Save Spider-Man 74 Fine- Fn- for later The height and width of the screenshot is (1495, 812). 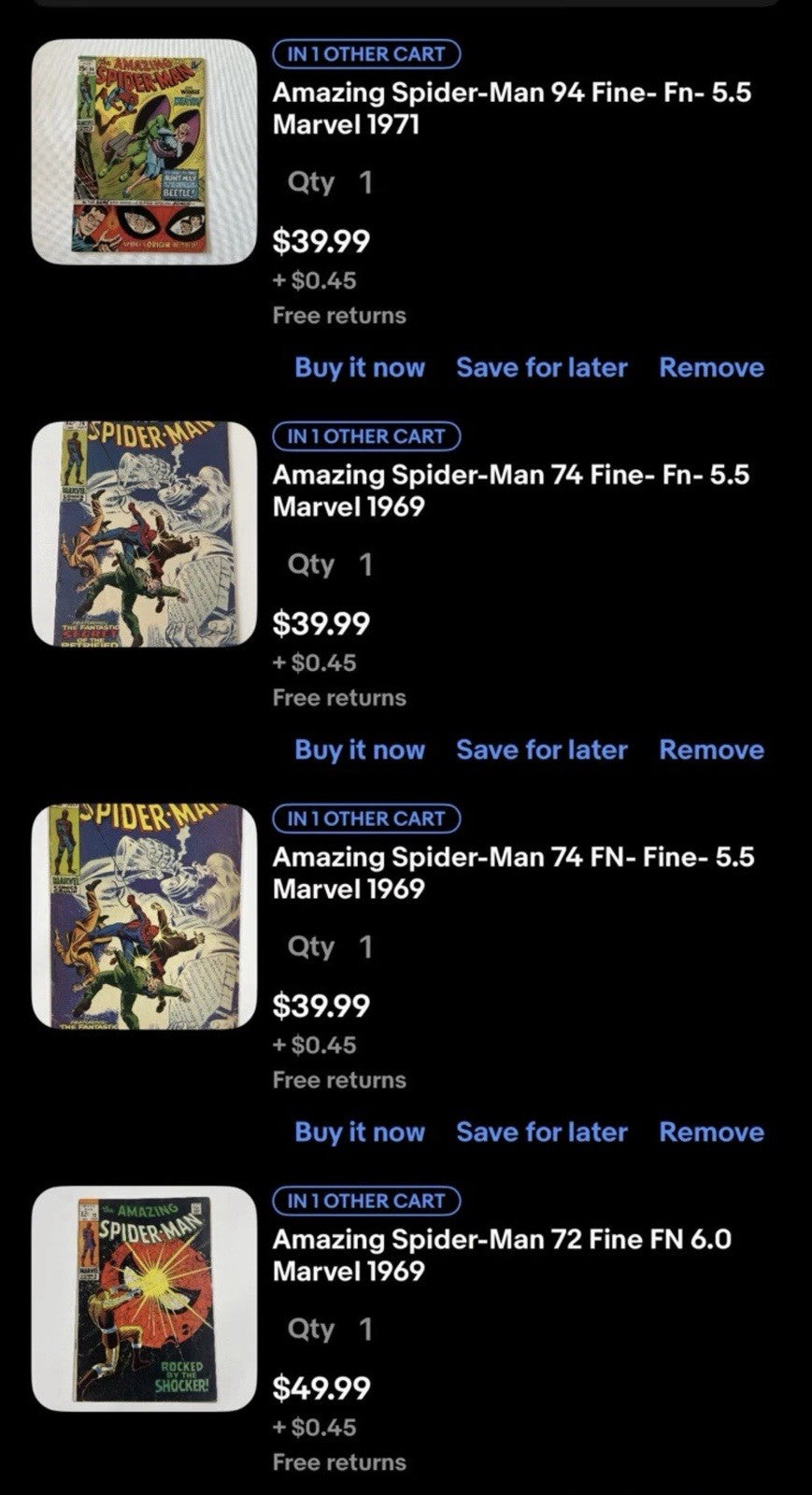tap(542, 750)
